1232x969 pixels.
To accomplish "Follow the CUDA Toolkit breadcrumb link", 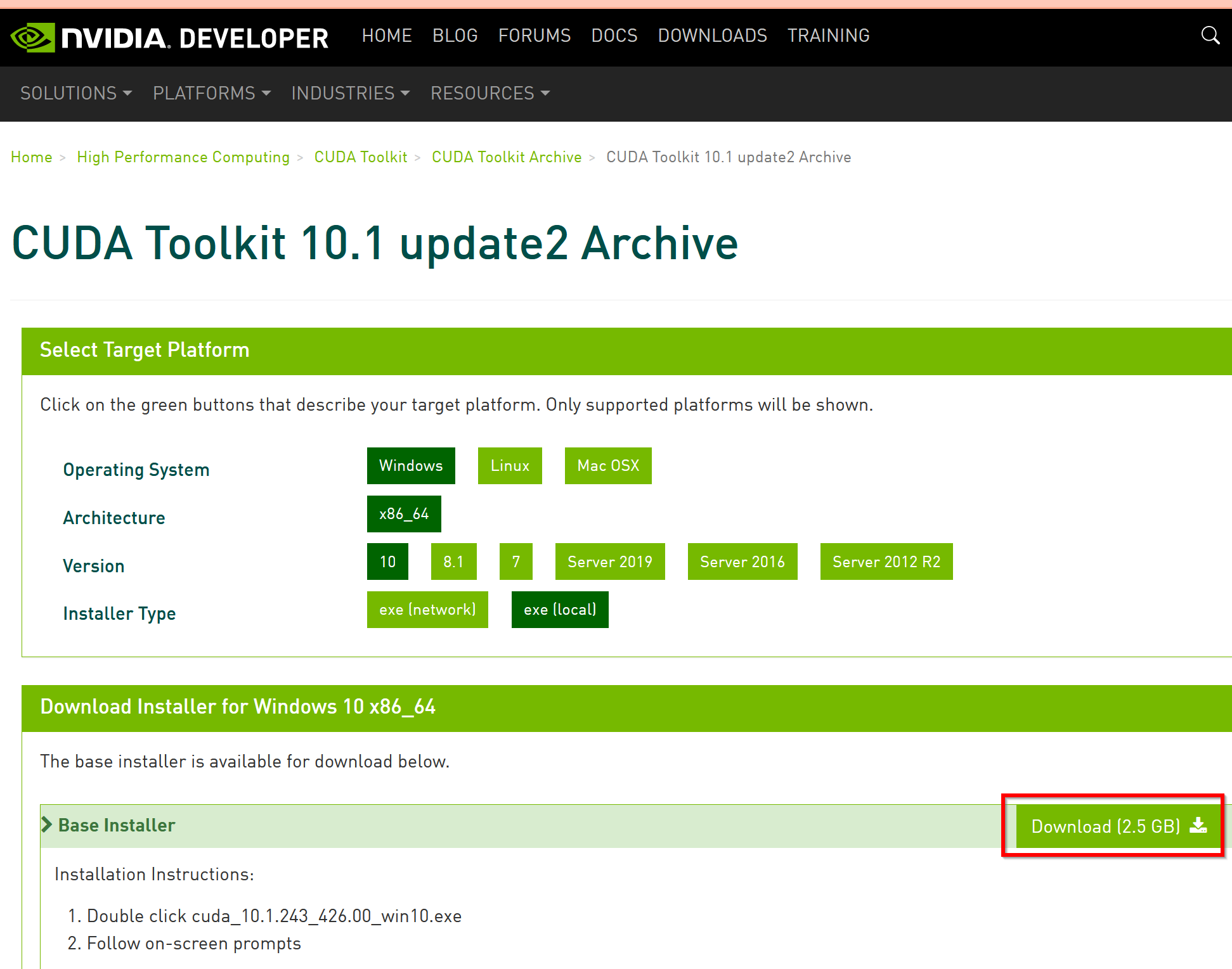I will (361, 157).
